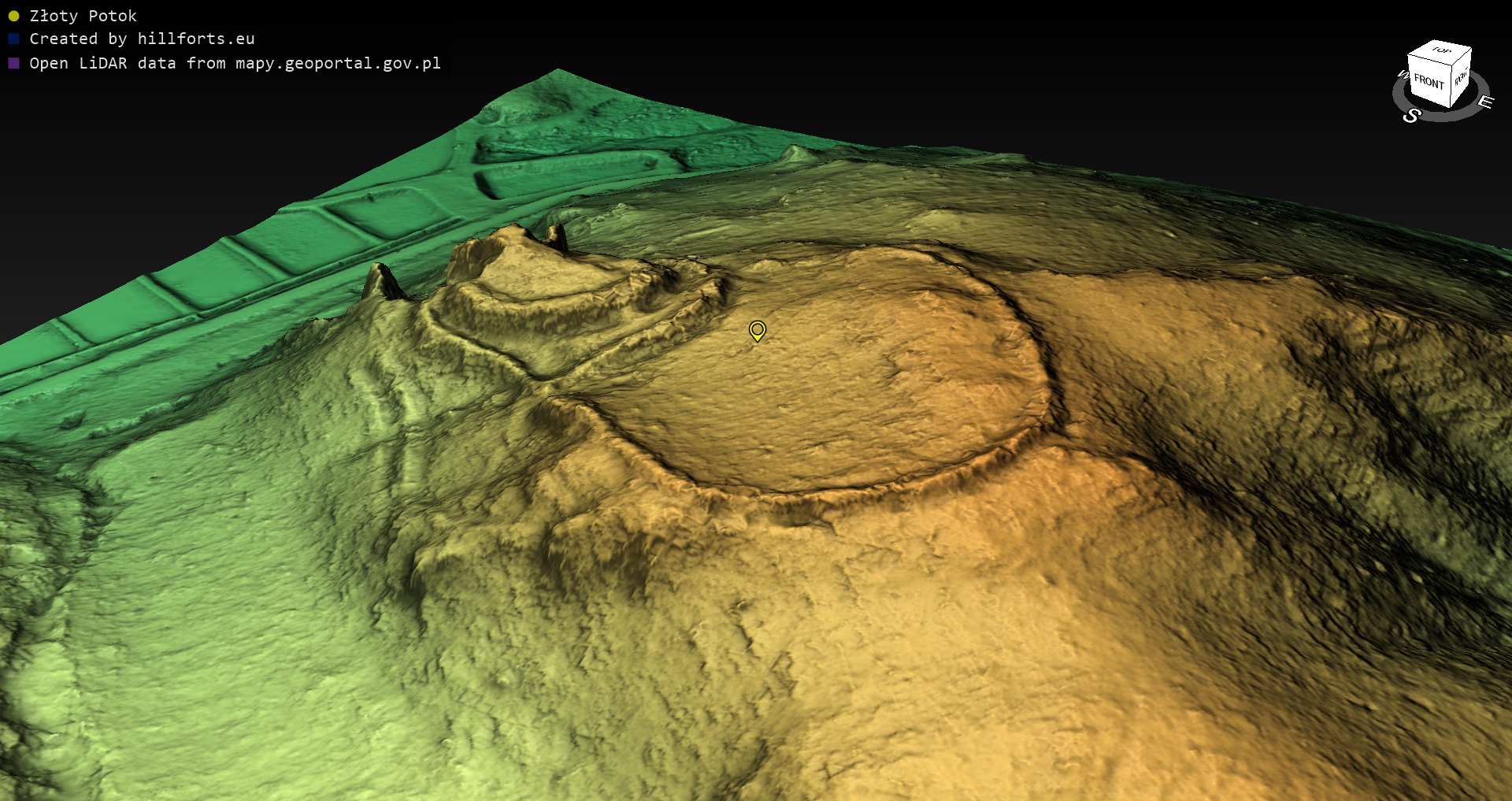This screenshot has height=801, width=1512.
Task: Click the W compass letter
Action: pyautogui.click(x=1403, y=76)
